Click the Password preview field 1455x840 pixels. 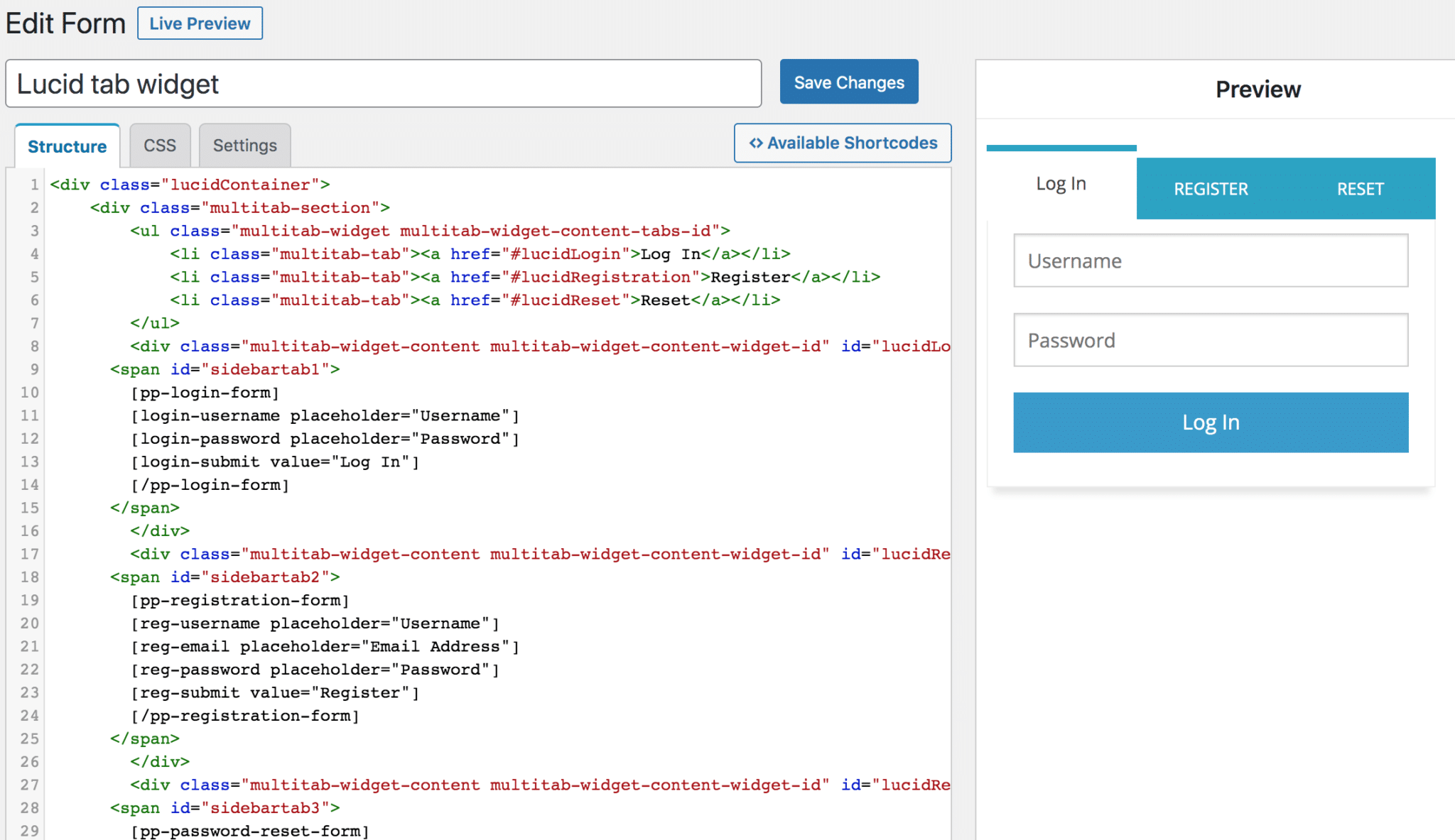click(x=1210, y=340)
